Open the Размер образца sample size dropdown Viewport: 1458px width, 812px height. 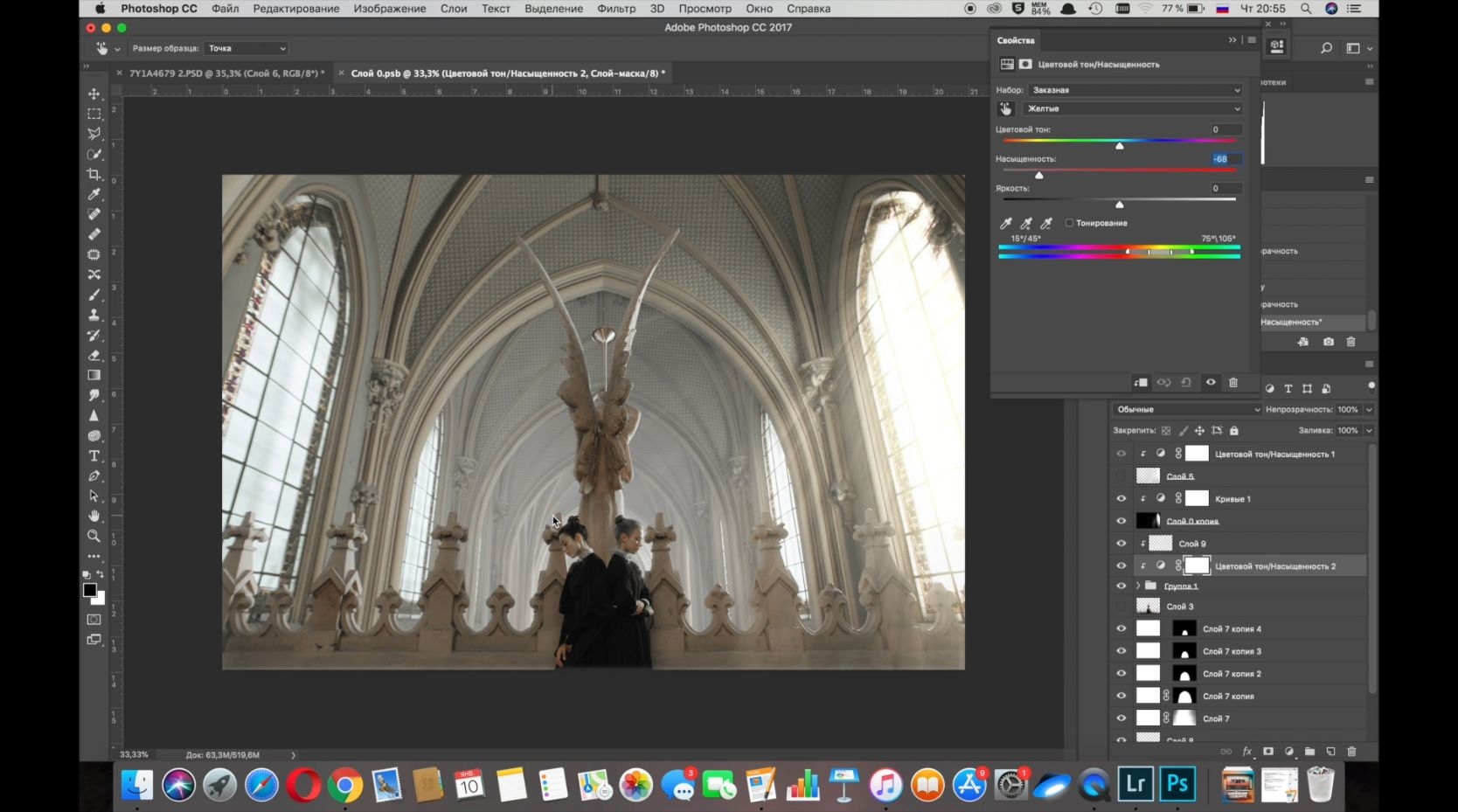click(246, 48)
